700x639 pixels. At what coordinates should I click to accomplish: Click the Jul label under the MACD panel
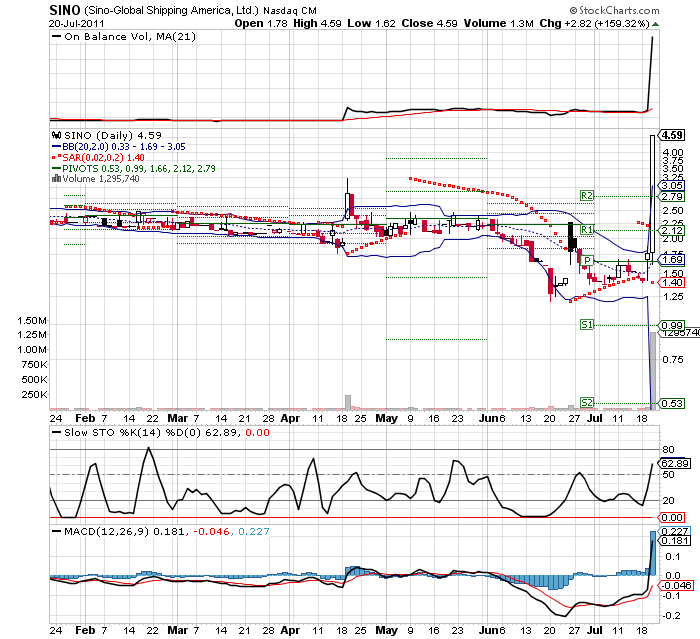[x=595, y=630]
